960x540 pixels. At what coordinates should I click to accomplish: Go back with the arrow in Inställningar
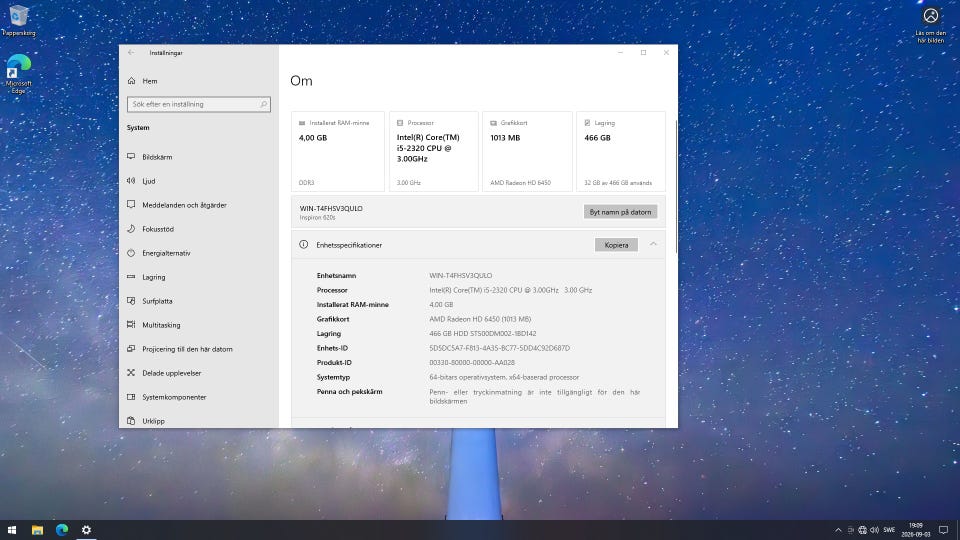[131, 53]
